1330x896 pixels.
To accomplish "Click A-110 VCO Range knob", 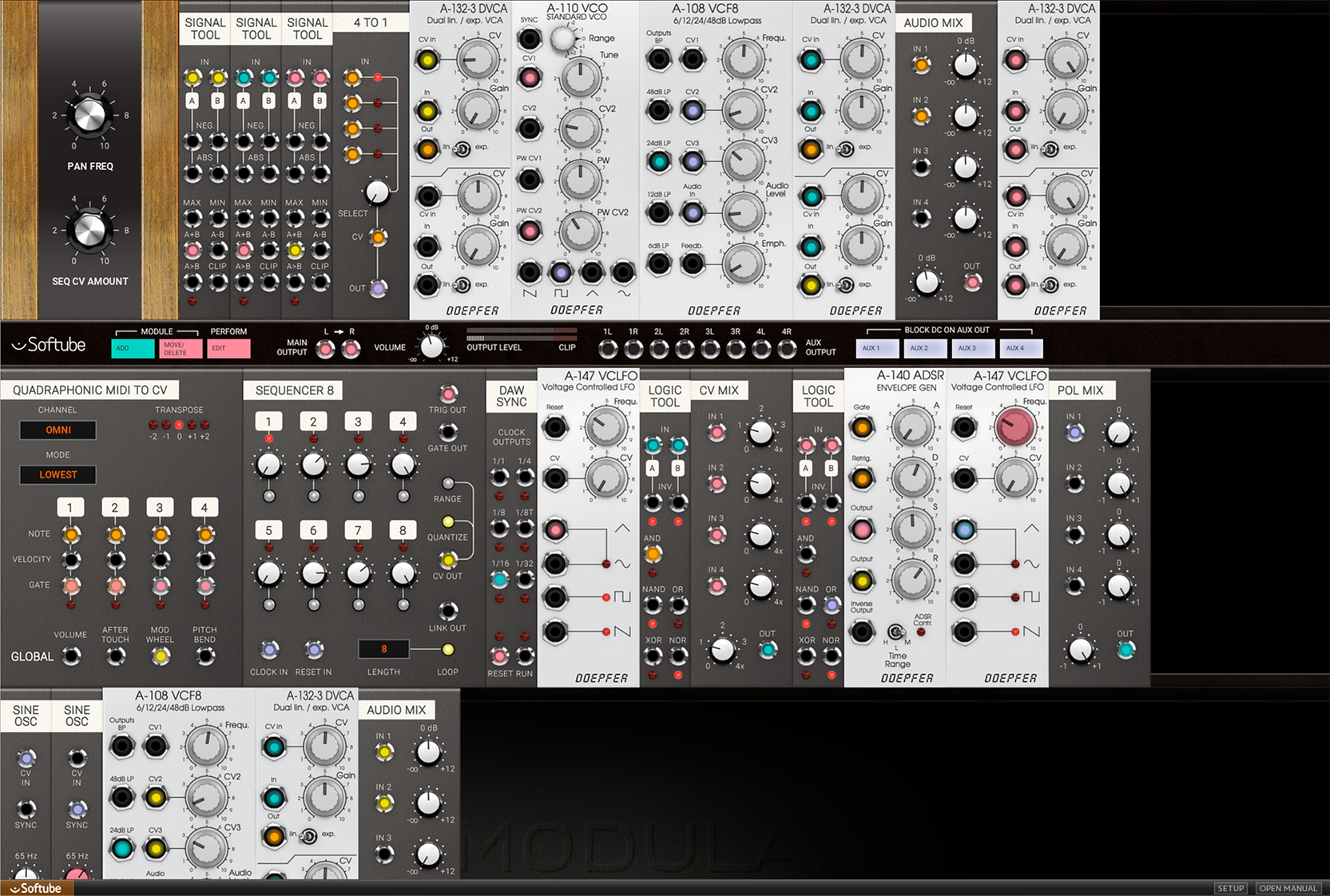I will tap(563, 38).
